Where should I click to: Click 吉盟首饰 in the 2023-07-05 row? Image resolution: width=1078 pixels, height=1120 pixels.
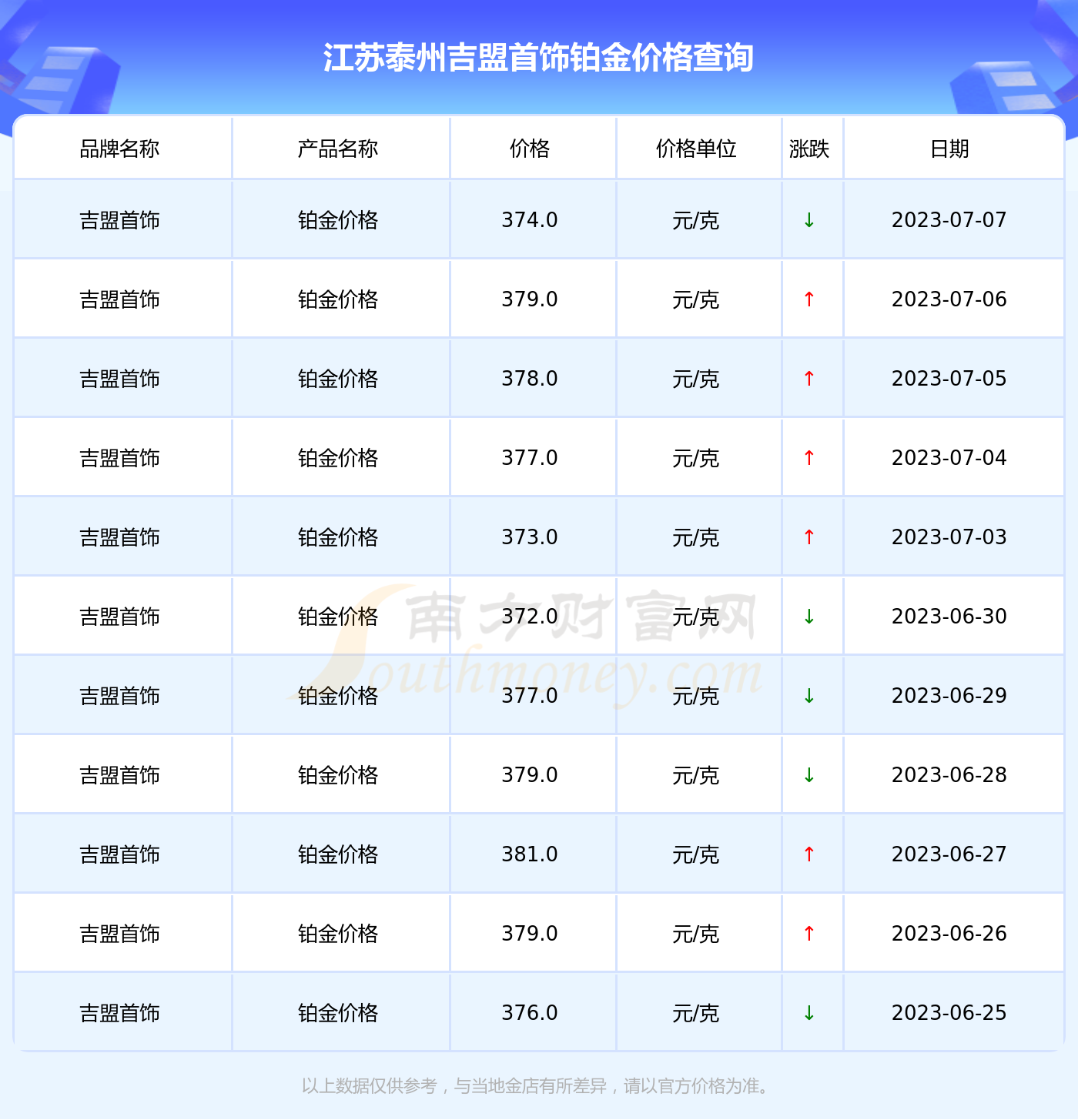coord(119,379)
